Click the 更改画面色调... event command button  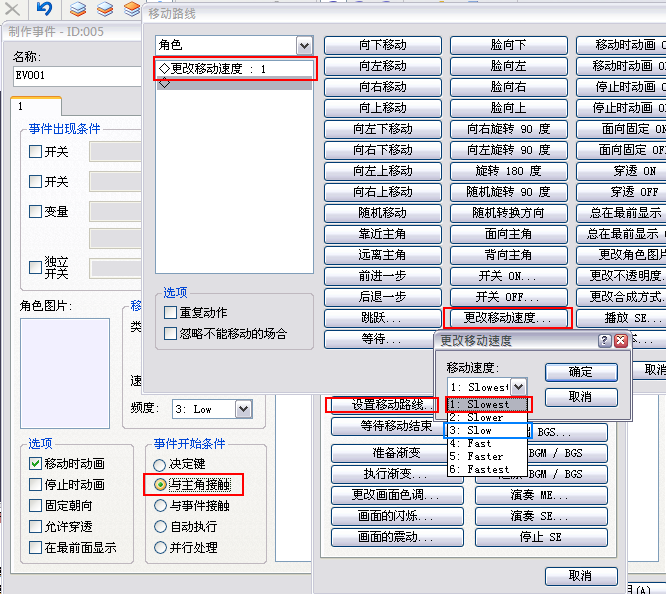[x=397, y=495]
